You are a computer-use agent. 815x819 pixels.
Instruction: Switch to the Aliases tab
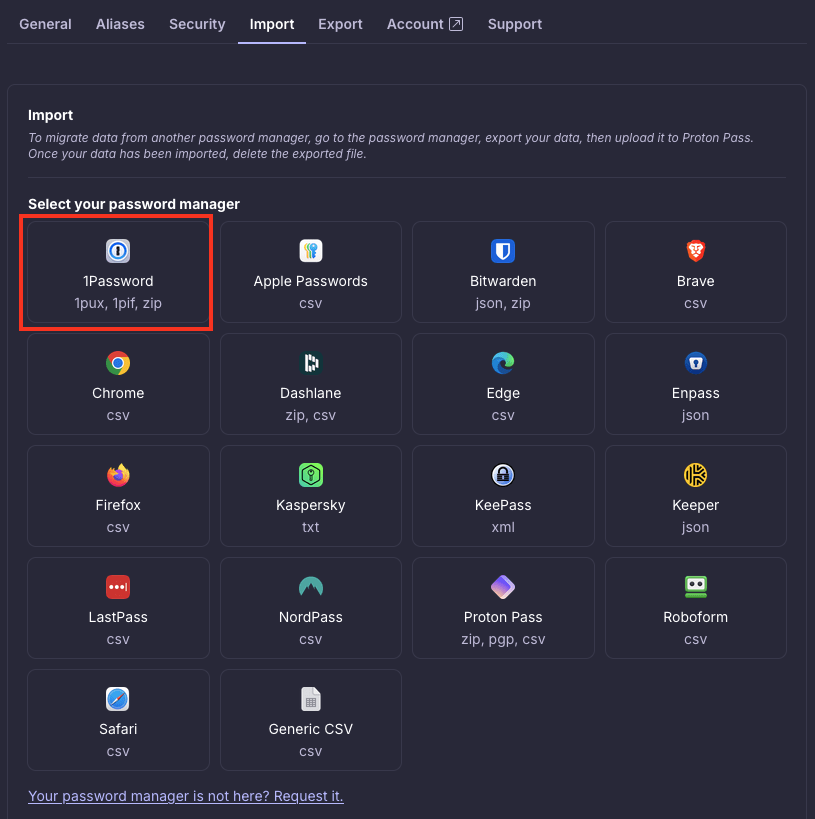pos(120,24)
